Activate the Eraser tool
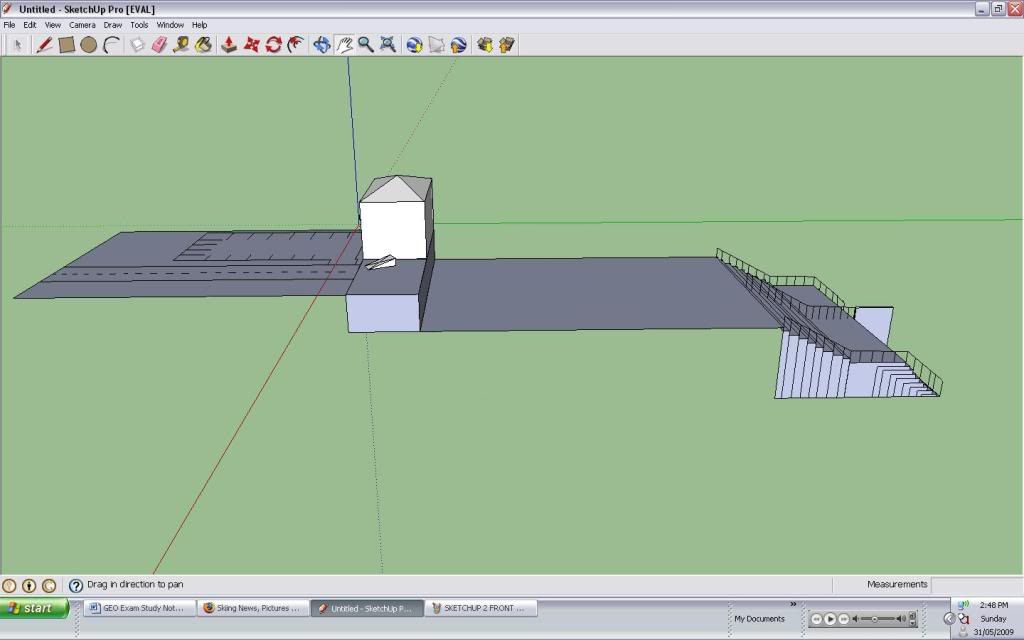This screenshot has height=640, width=1024. pyautogui.click(x=157, y=44)
